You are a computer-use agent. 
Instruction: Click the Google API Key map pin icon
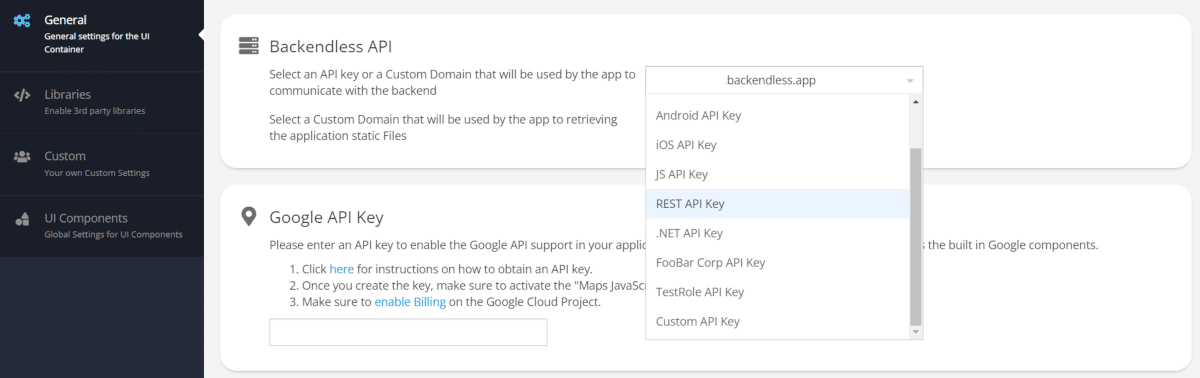click(x=249, y=217)
